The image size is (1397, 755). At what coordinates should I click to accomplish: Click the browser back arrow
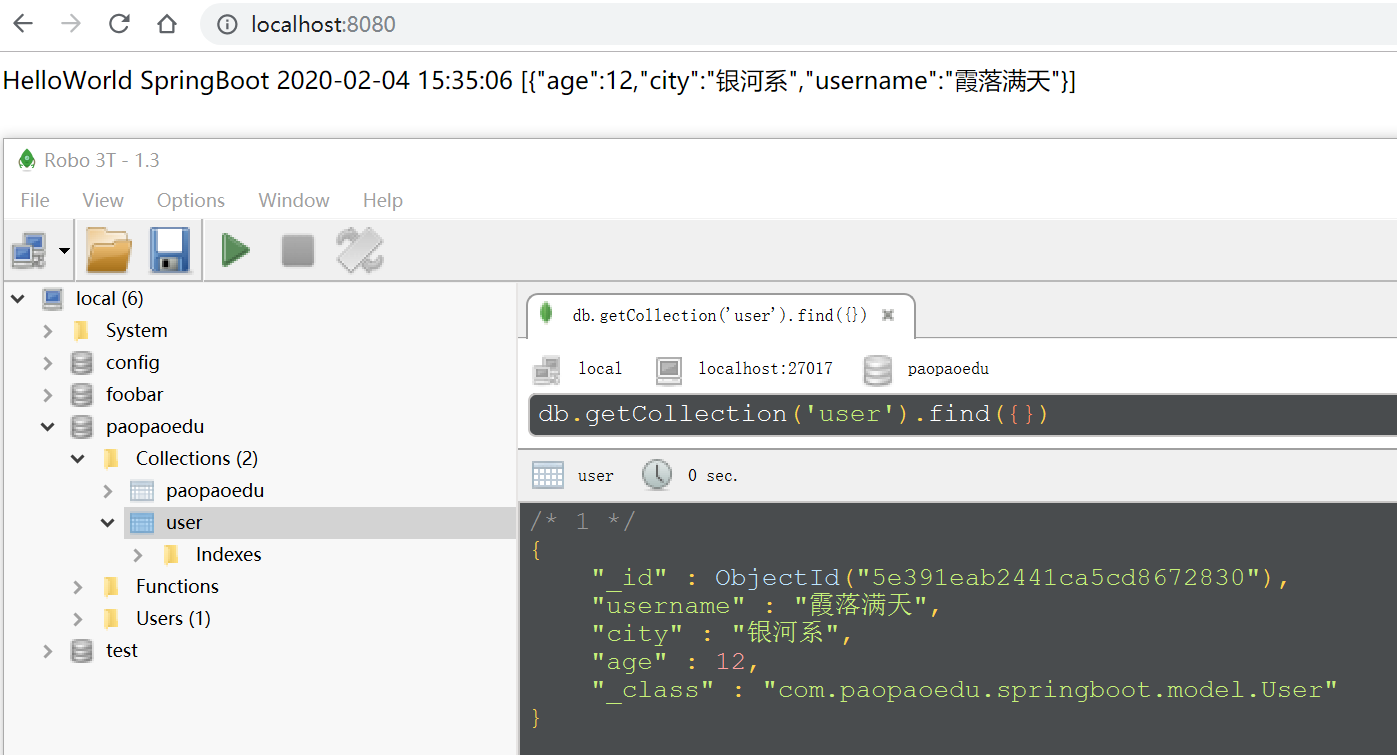tap(23, 24)
